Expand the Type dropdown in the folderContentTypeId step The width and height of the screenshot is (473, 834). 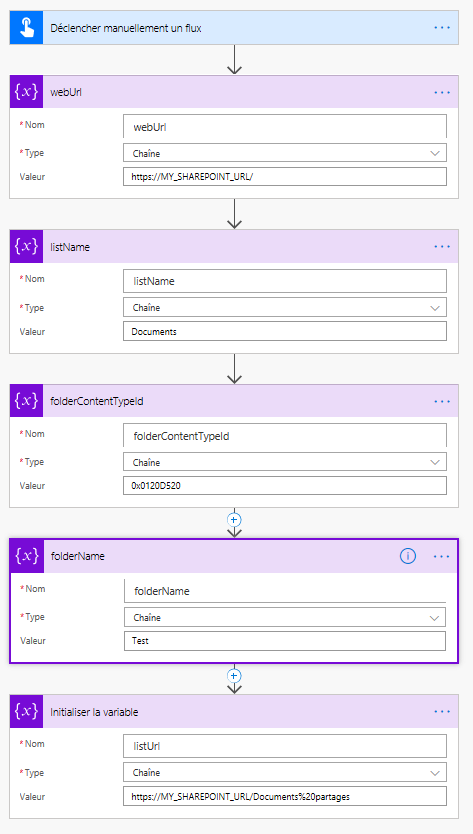click(285, 462)
